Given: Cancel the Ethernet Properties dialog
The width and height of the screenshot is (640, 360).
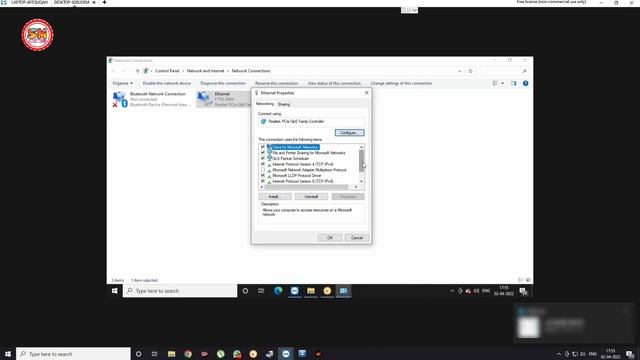Looking at the screenshot, I should click(357, 238).
